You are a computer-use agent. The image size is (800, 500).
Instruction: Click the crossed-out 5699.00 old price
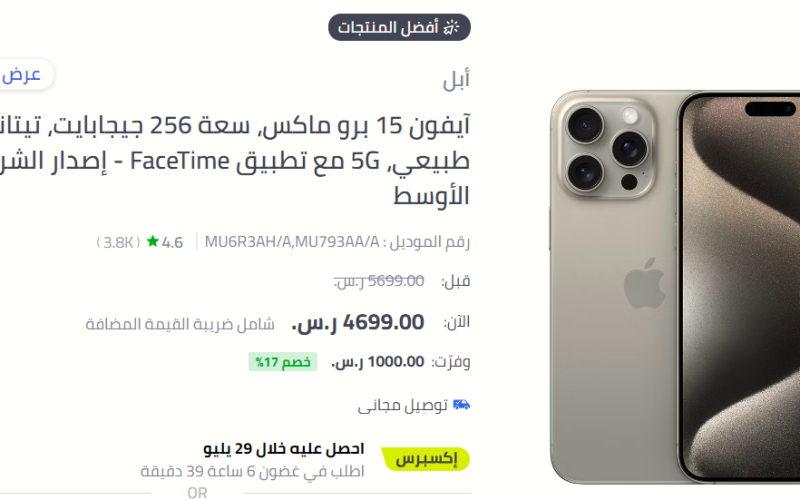[x=379, y=281]
